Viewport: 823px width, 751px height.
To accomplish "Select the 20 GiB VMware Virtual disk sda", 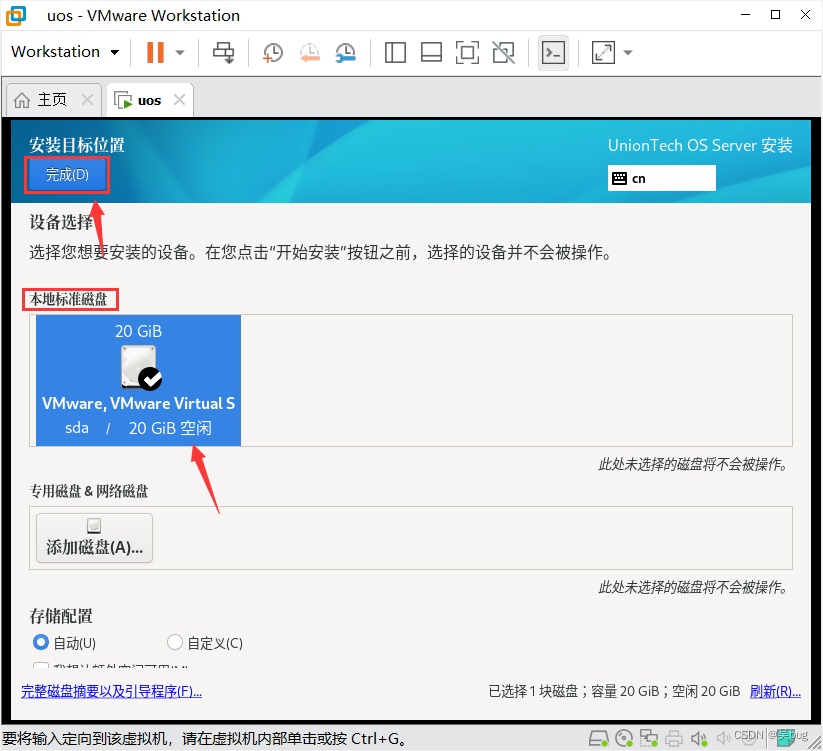I will click(139, 380).
